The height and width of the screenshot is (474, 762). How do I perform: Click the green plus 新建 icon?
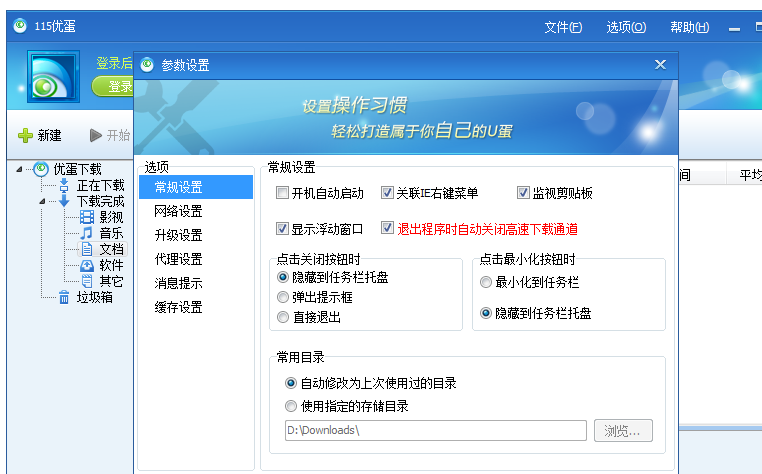click(x=25, y=135)
